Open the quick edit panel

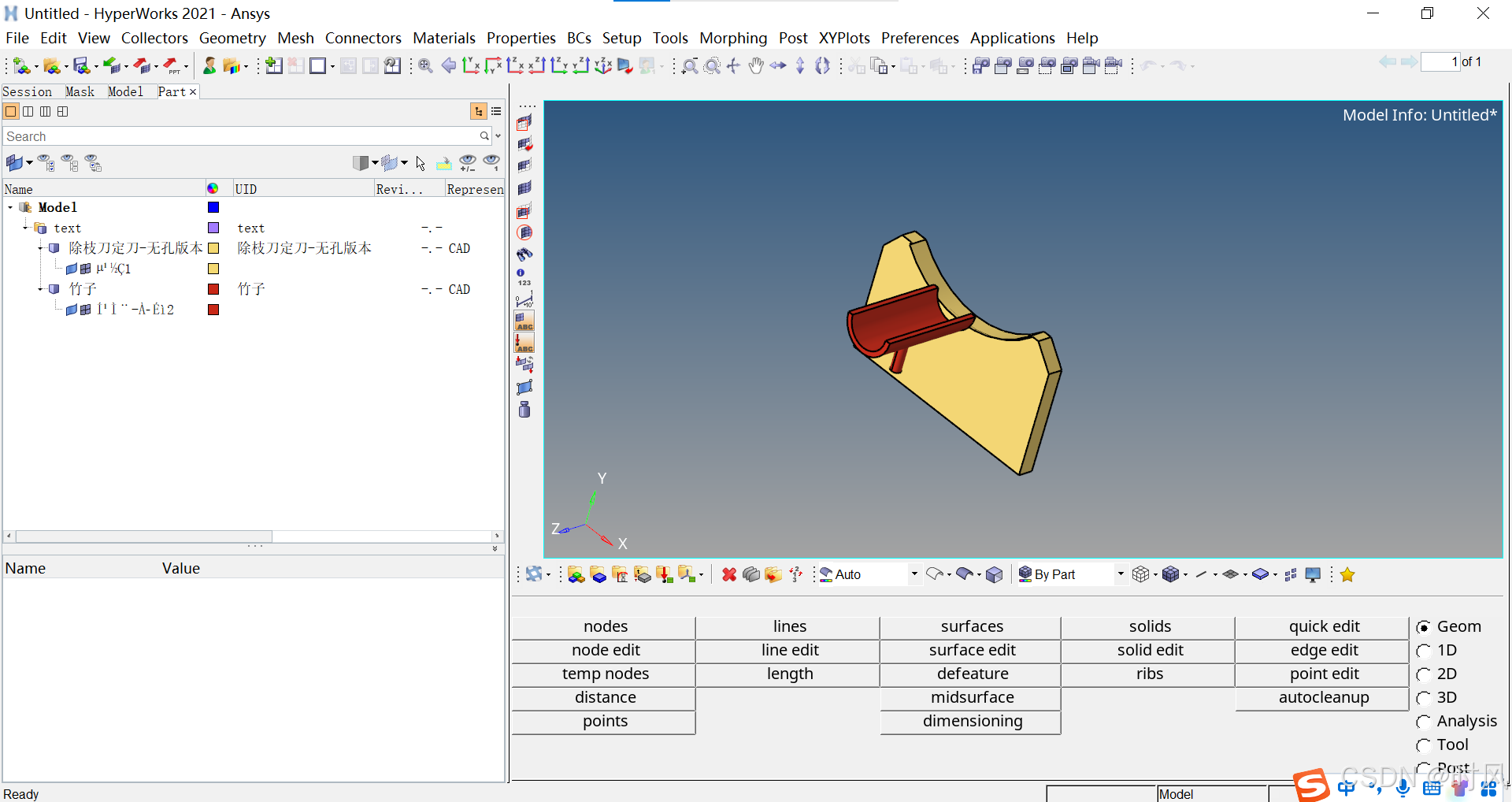point(1323,627)
